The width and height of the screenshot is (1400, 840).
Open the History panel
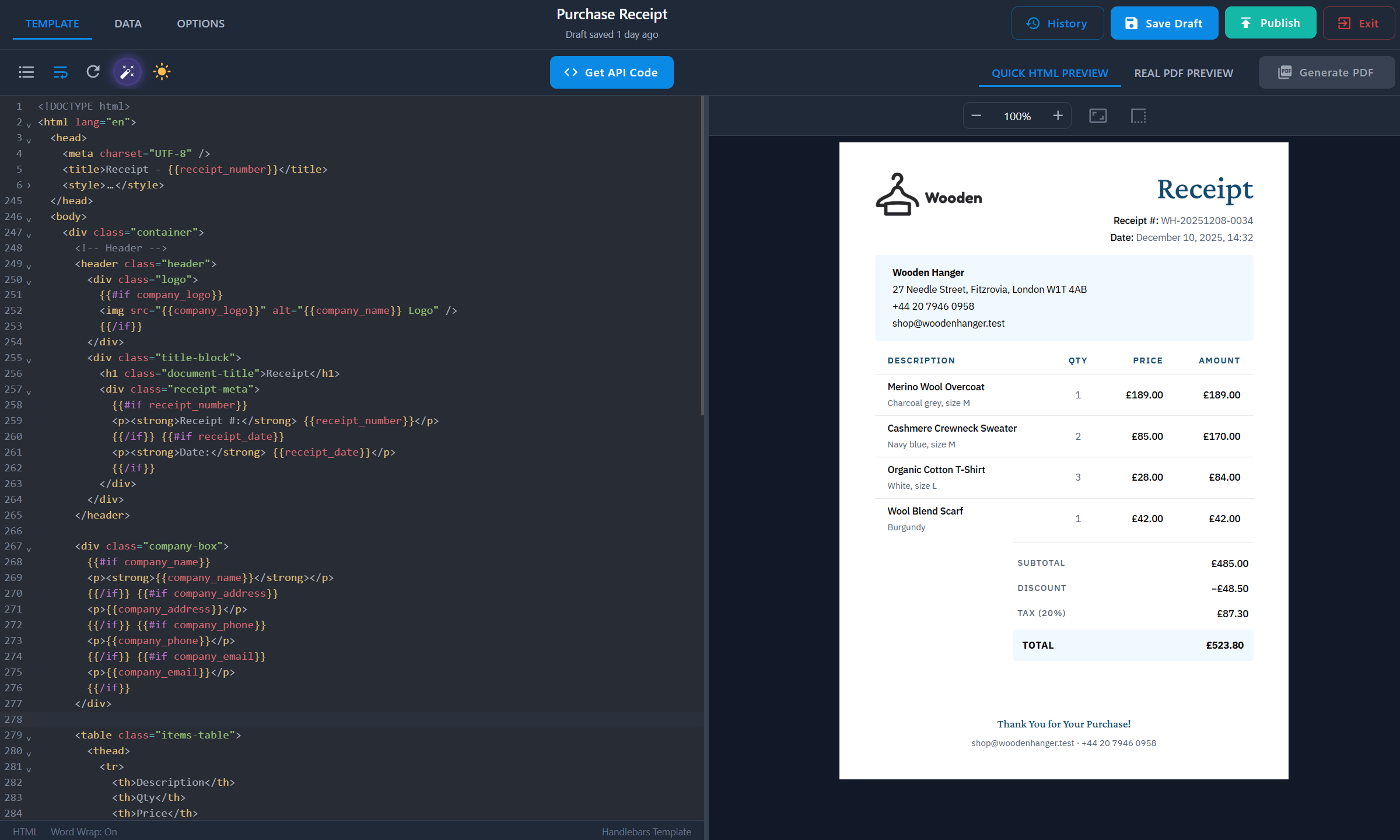pos(1057,23)
